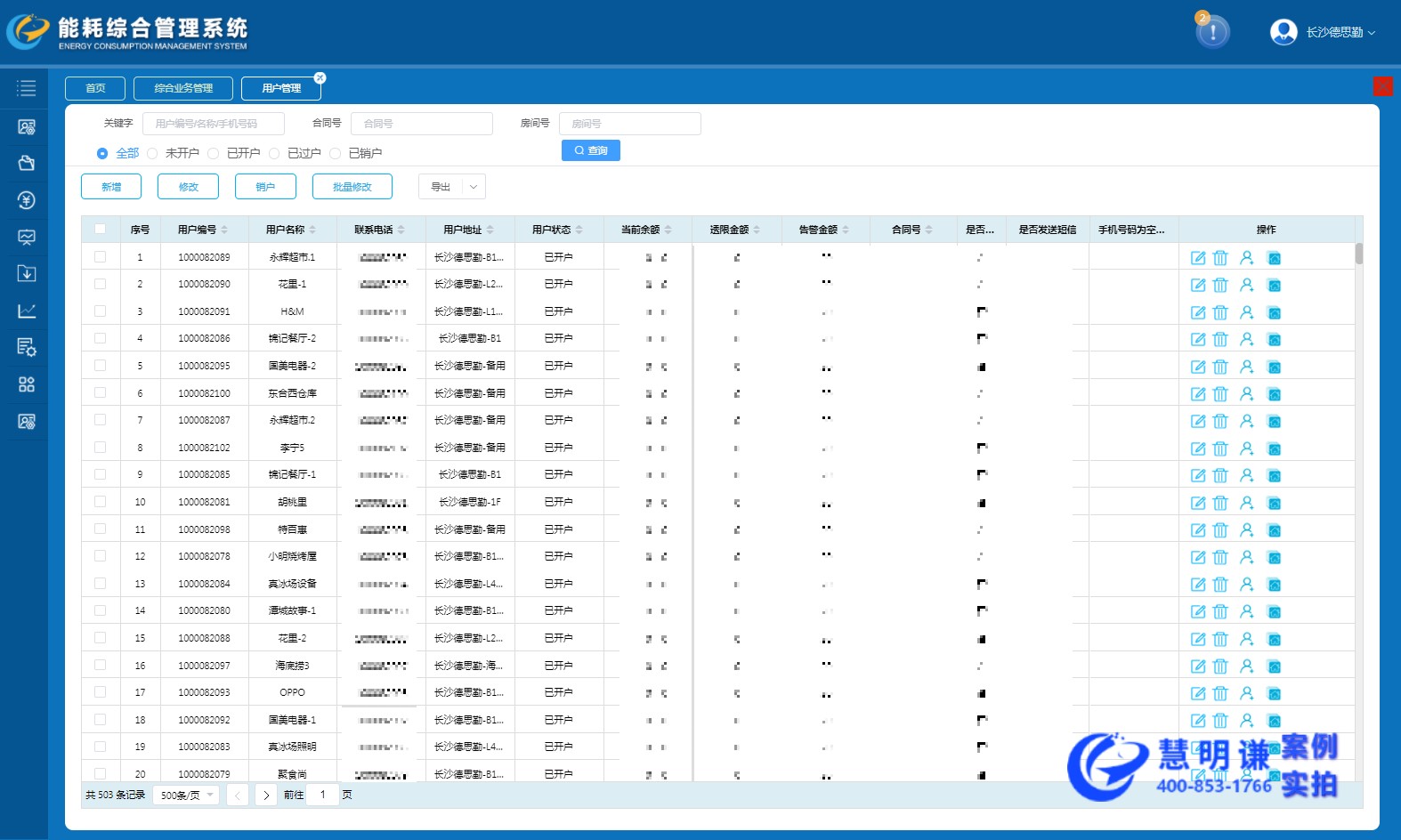
Task: Toggle the sidebar hamburger menu icon
Action: coord(27,88)
